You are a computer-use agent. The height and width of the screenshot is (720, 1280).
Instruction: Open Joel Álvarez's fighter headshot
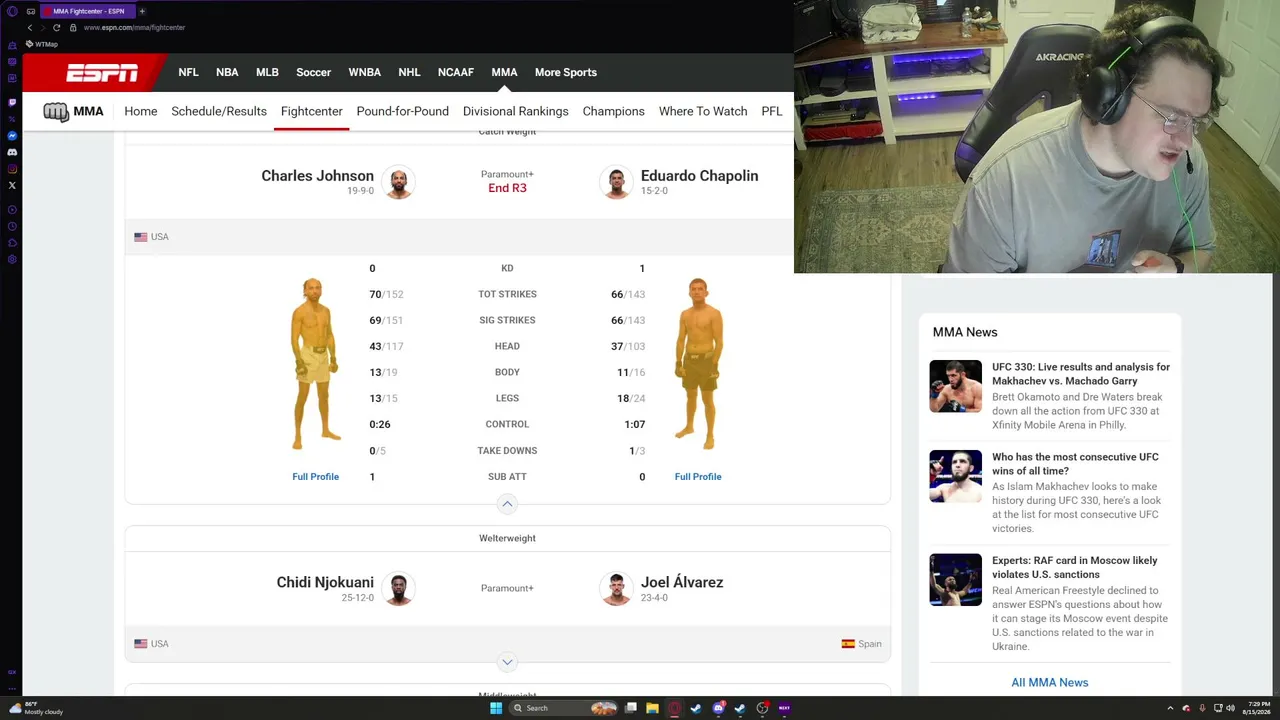[616, 589]
